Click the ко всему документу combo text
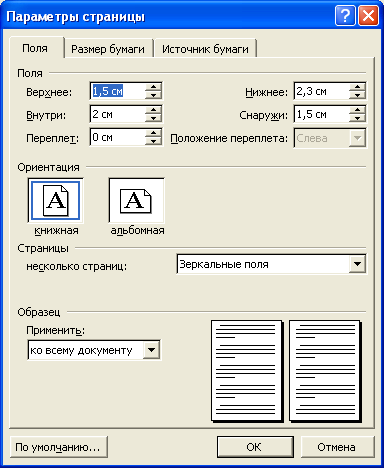Image resolution: width=384 pixels, height=468 pixels. pos(81,350)
